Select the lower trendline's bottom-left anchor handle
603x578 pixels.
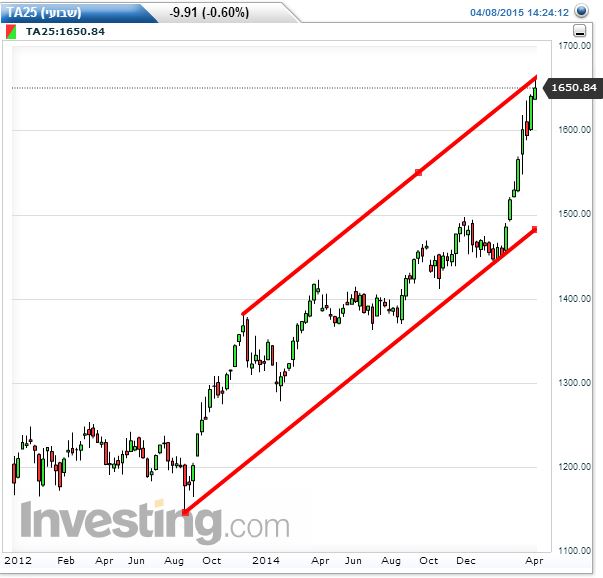(x=186, y=512)
